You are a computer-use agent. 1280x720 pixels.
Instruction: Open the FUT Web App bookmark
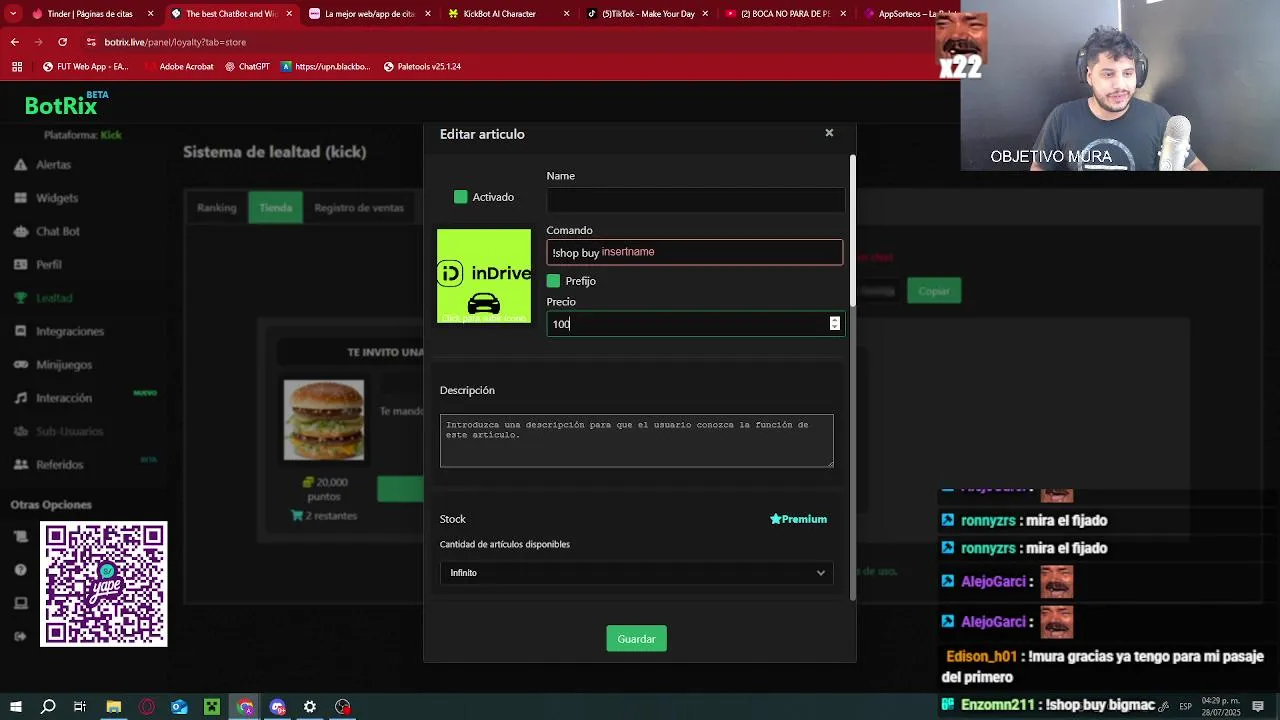[x=86, y=67]
